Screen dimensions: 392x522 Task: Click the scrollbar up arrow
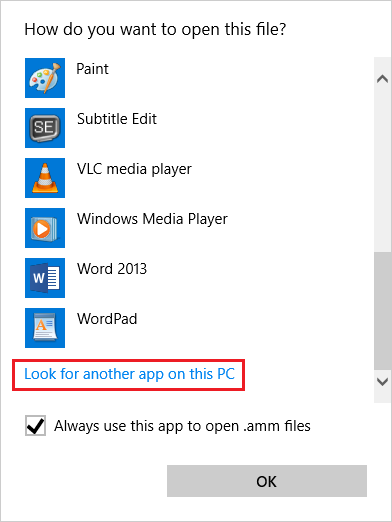click(382, 79)
